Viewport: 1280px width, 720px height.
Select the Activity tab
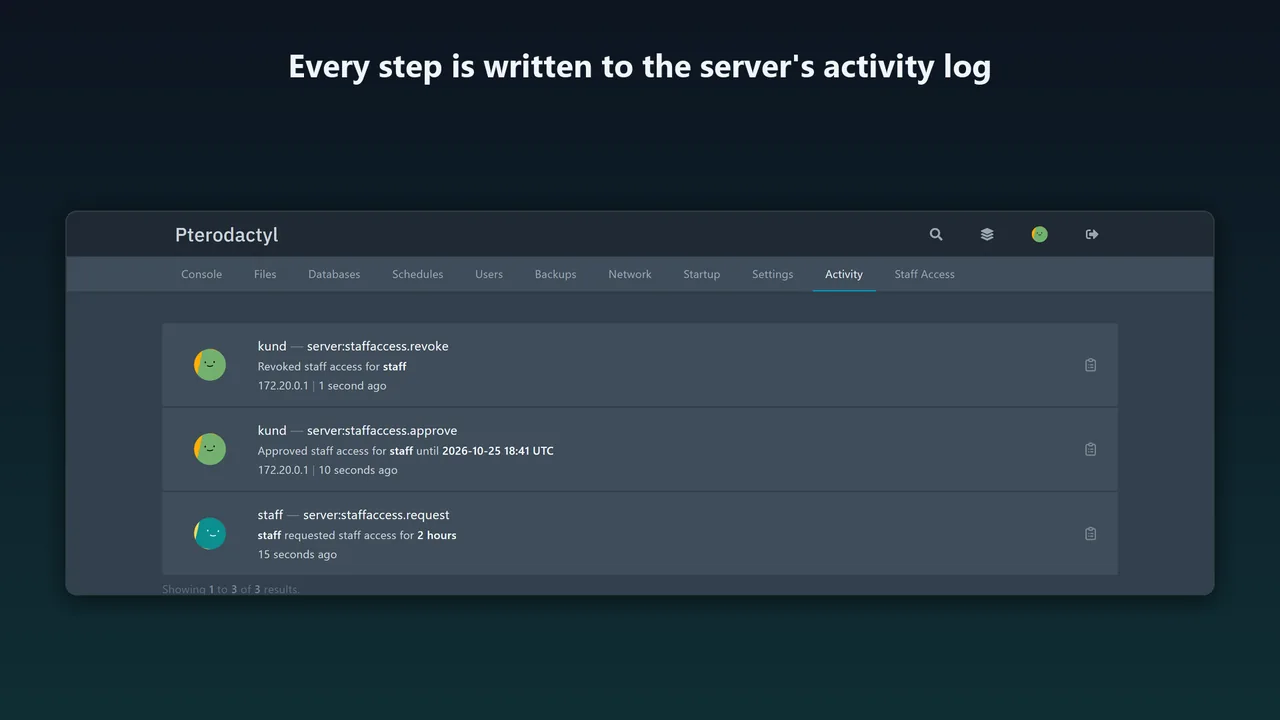coord(844,274)
